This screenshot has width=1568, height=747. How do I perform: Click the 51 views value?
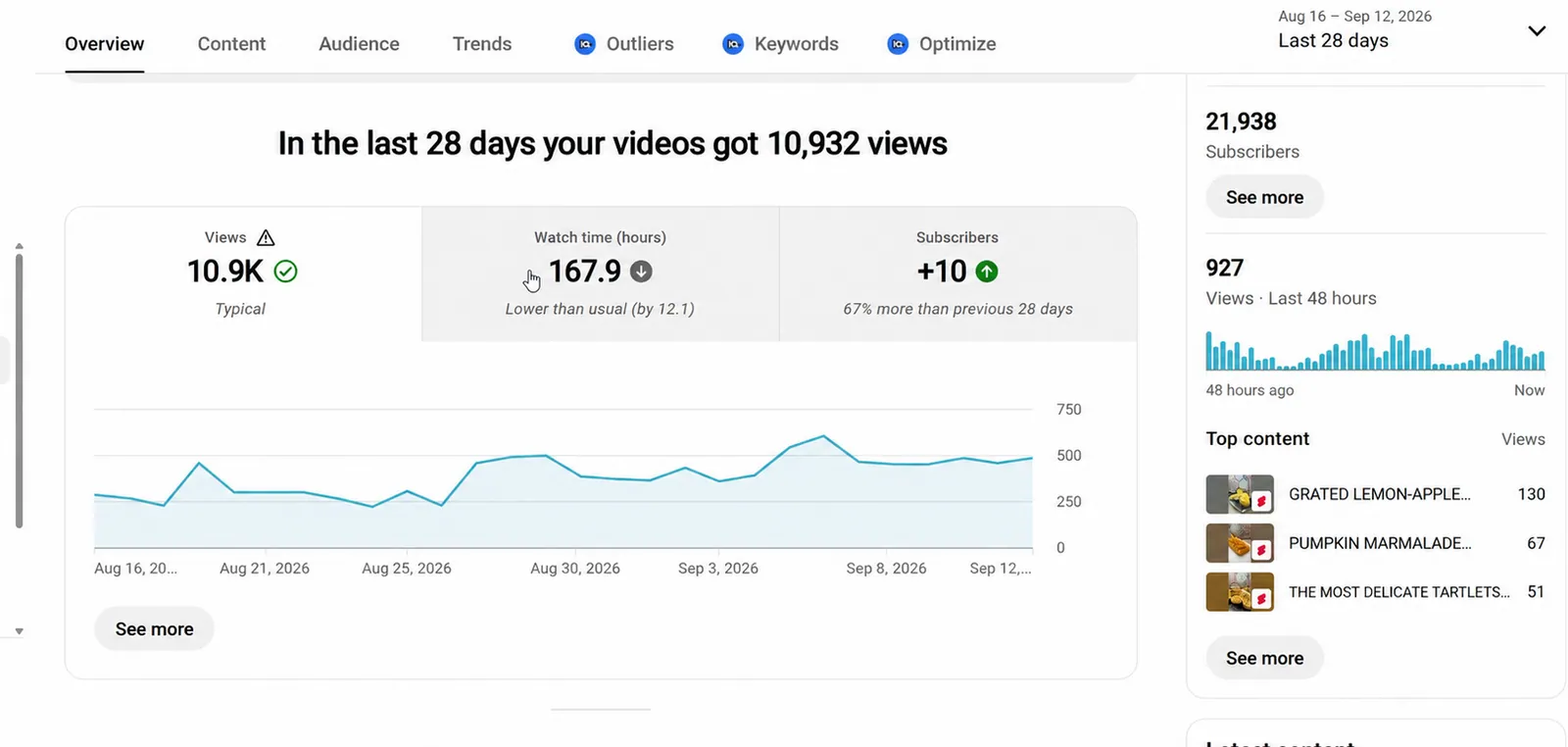pos(1536,592)
